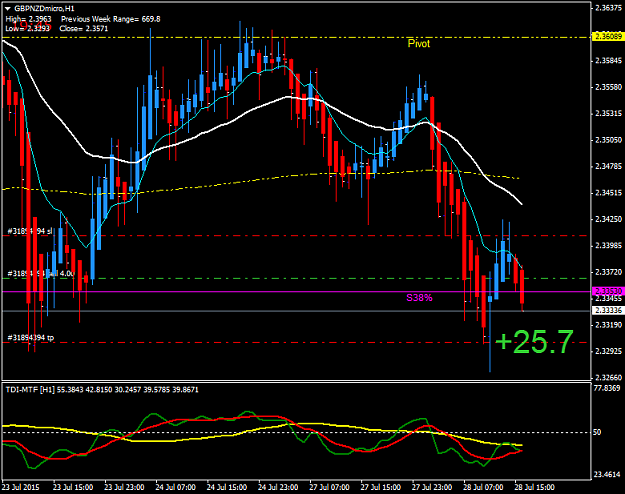Screen dimensions: 625x494
Task: Click the 28 Jul 07:00 time label
Action: coord(483,487)
